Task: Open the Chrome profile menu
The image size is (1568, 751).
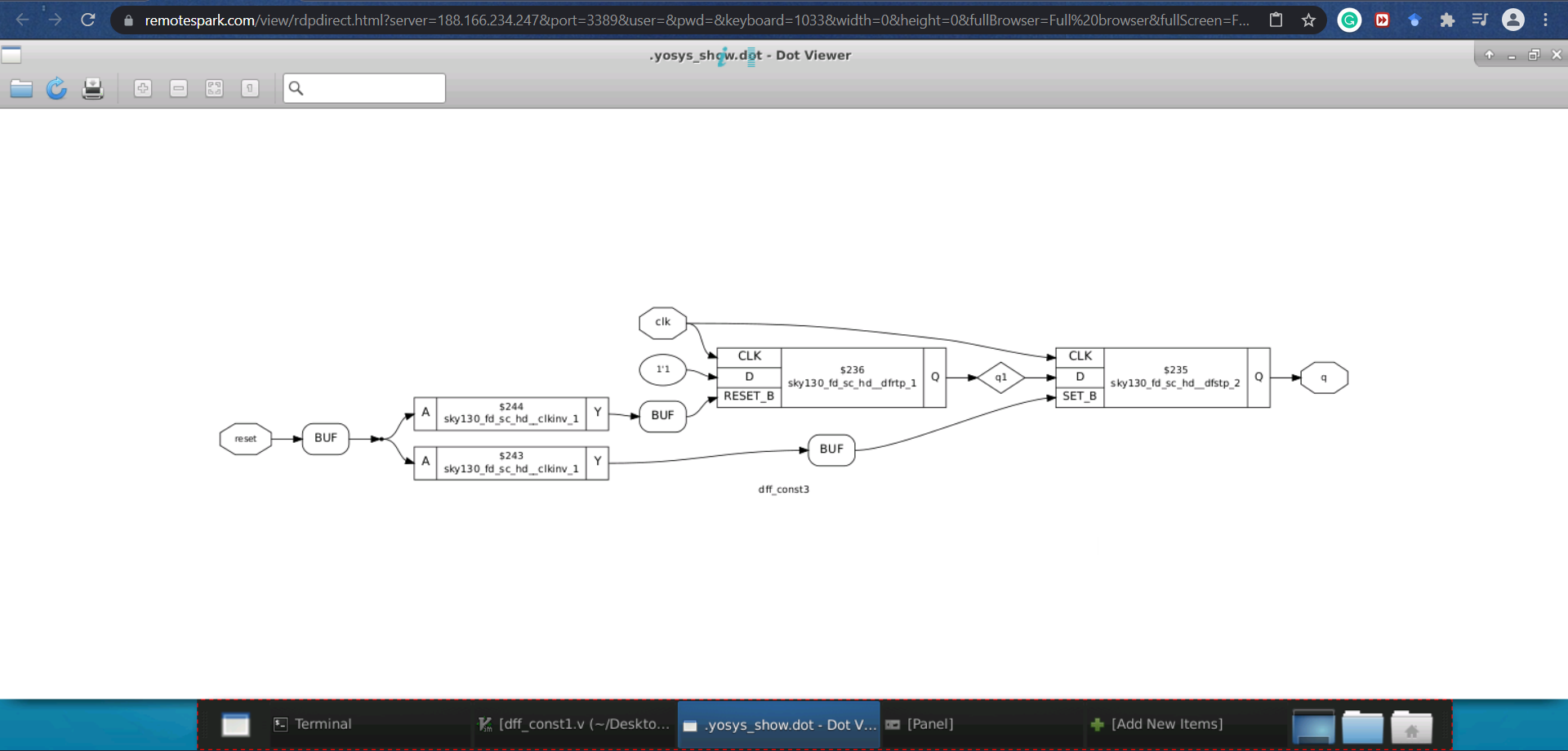Action: 1513,20
